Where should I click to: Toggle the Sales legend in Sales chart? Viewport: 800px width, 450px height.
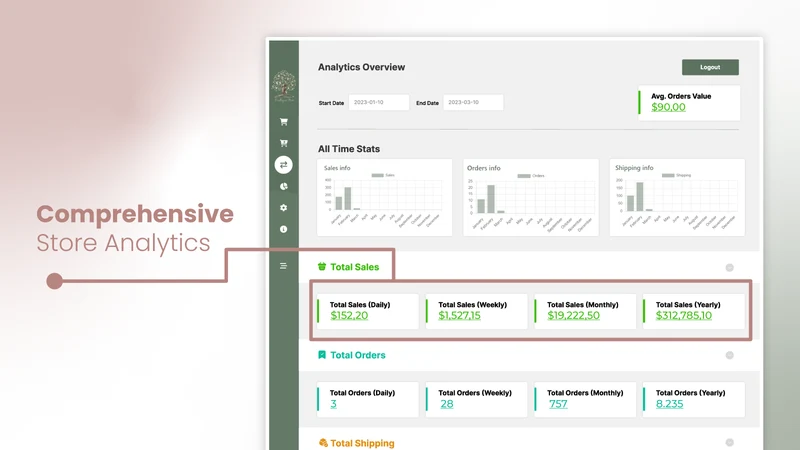[383, 175]
